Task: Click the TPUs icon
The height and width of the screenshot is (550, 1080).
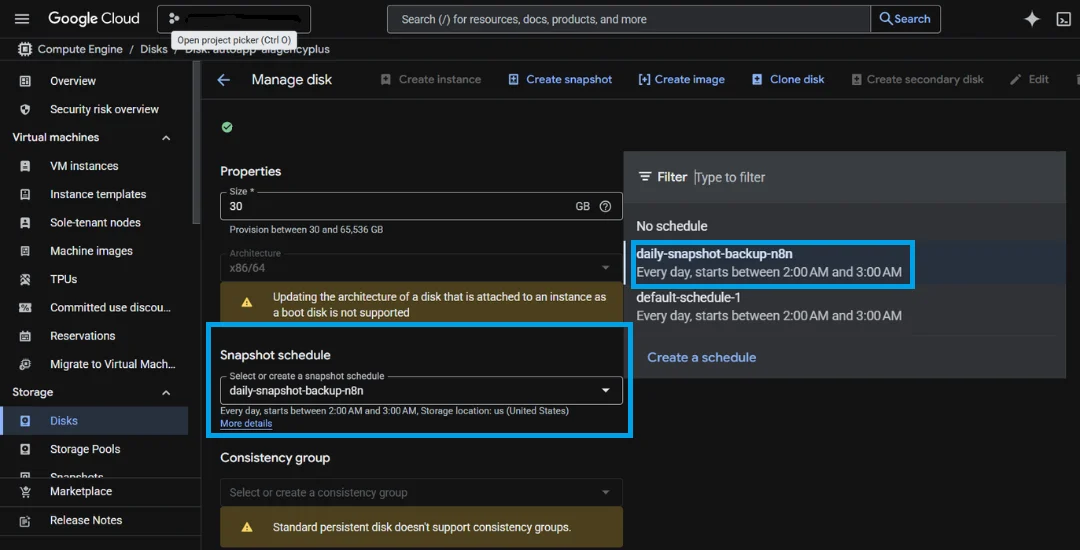Action: (25, 279)
